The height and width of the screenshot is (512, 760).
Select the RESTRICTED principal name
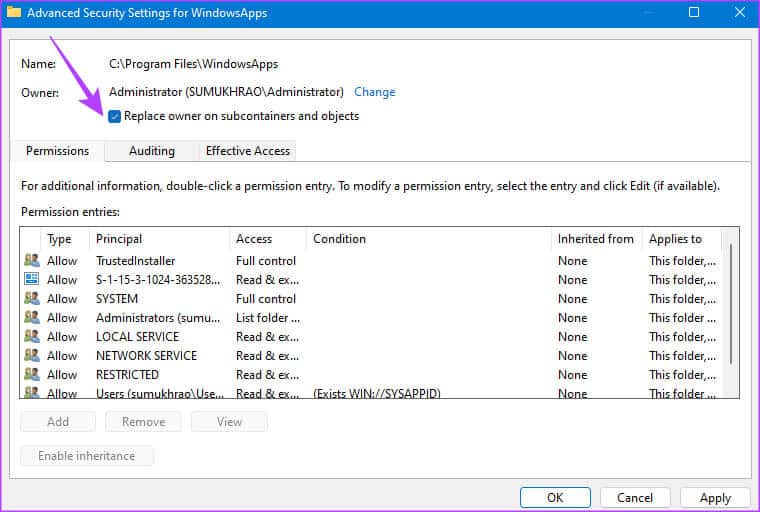pos(127,374)
